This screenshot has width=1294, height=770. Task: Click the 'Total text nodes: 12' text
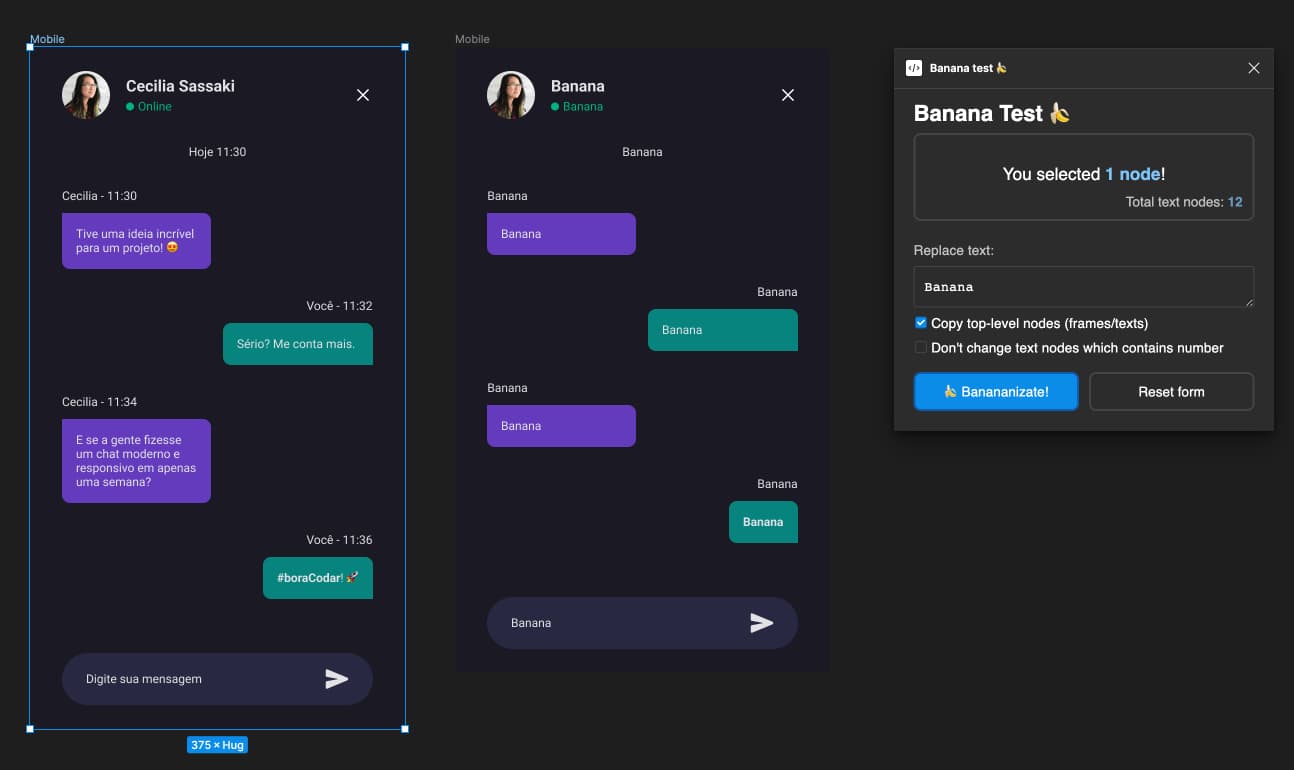[1184, 202]
